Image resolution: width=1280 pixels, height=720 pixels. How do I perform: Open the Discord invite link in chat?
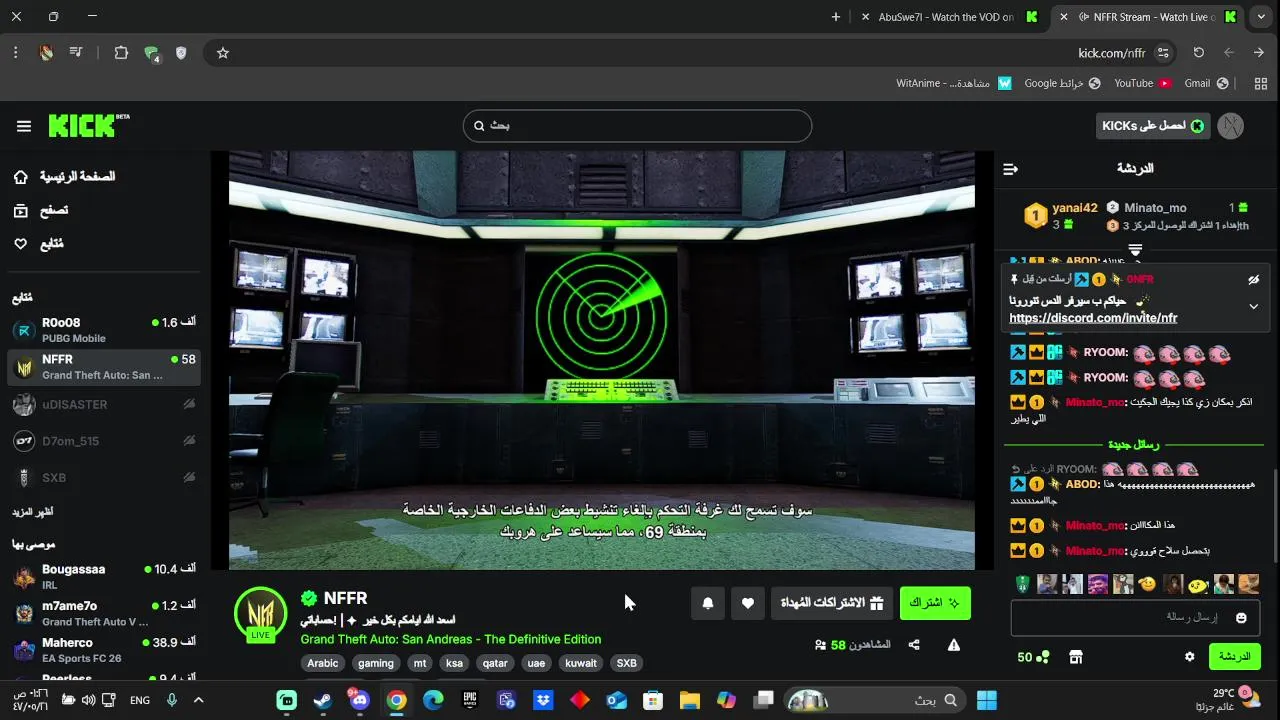(1093, 318)
